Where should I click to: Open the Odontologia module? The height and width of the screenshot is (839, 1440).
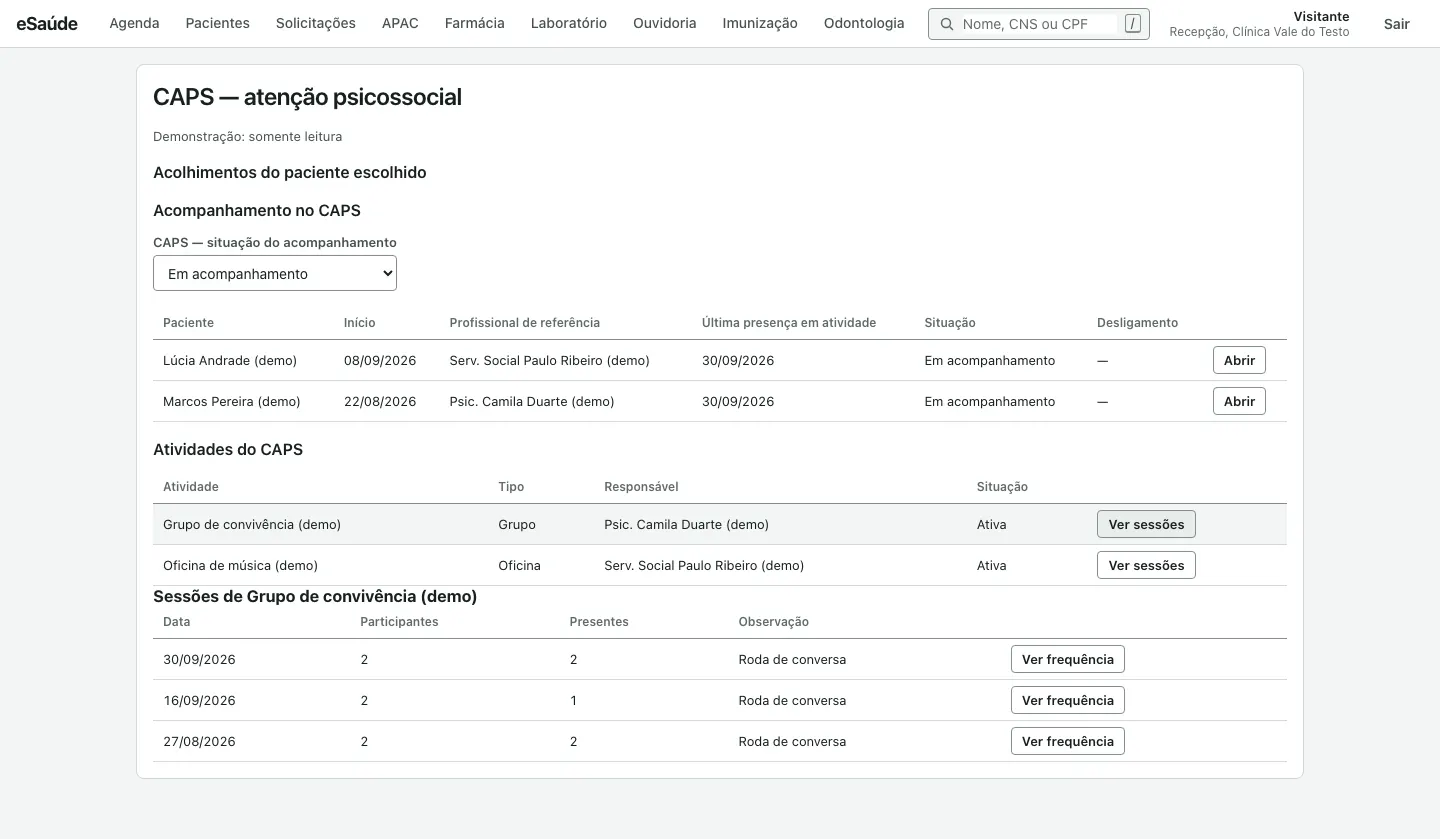point(864,23)
